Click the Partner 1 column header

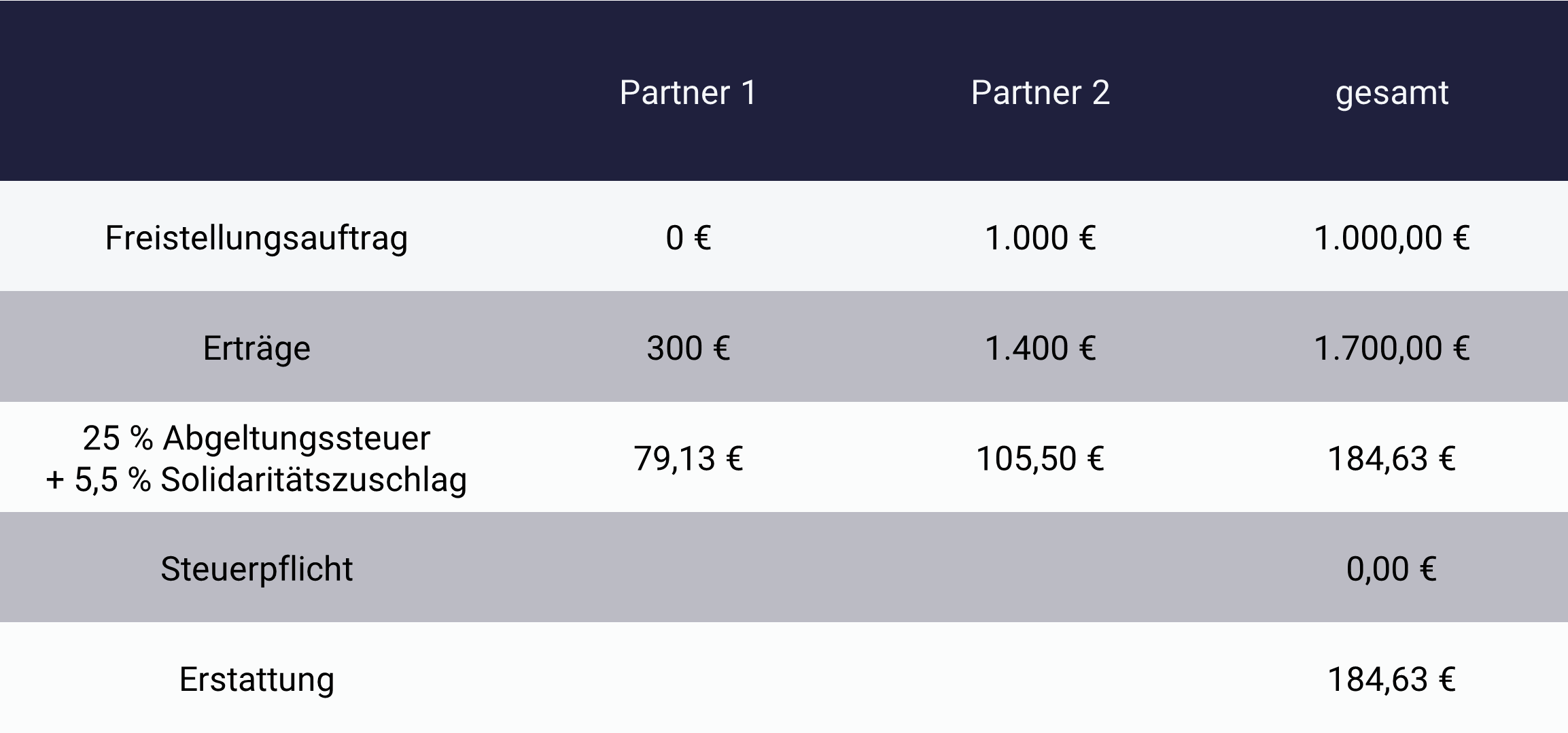688,92
